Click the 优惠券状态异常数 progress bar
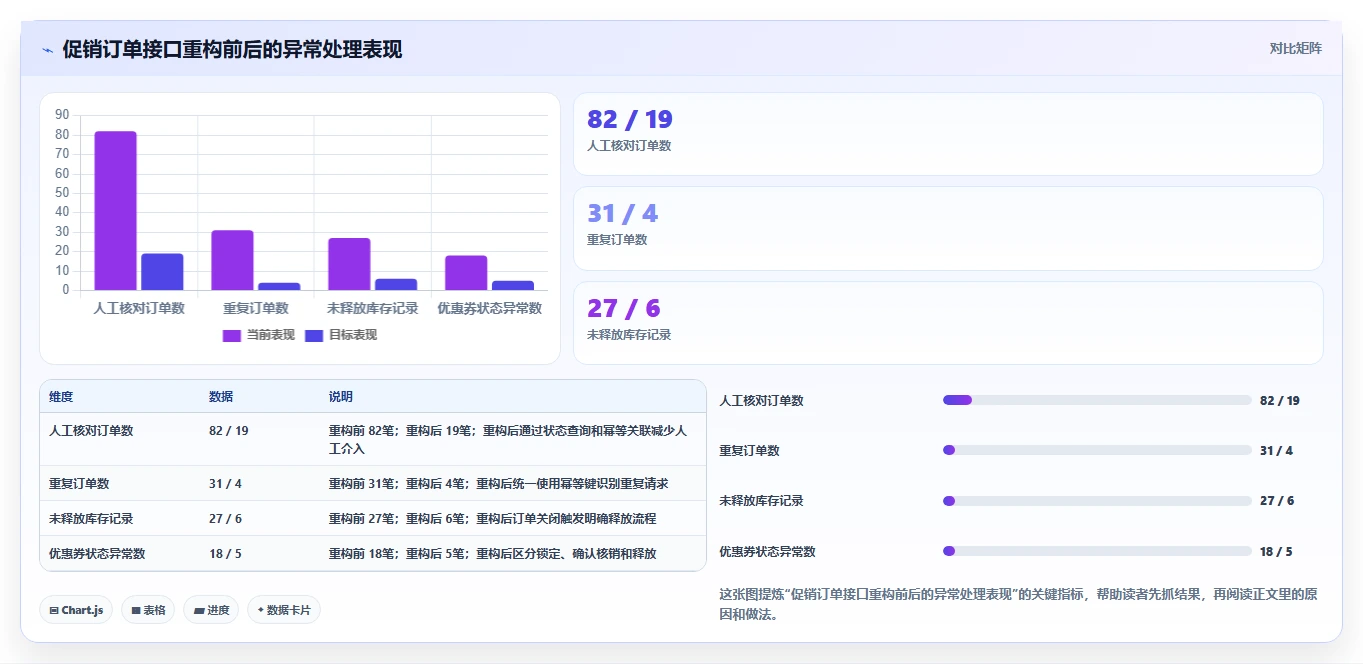Image resolution: width=1363 pixels, height=664 pixels. (x=1097, y=551)
